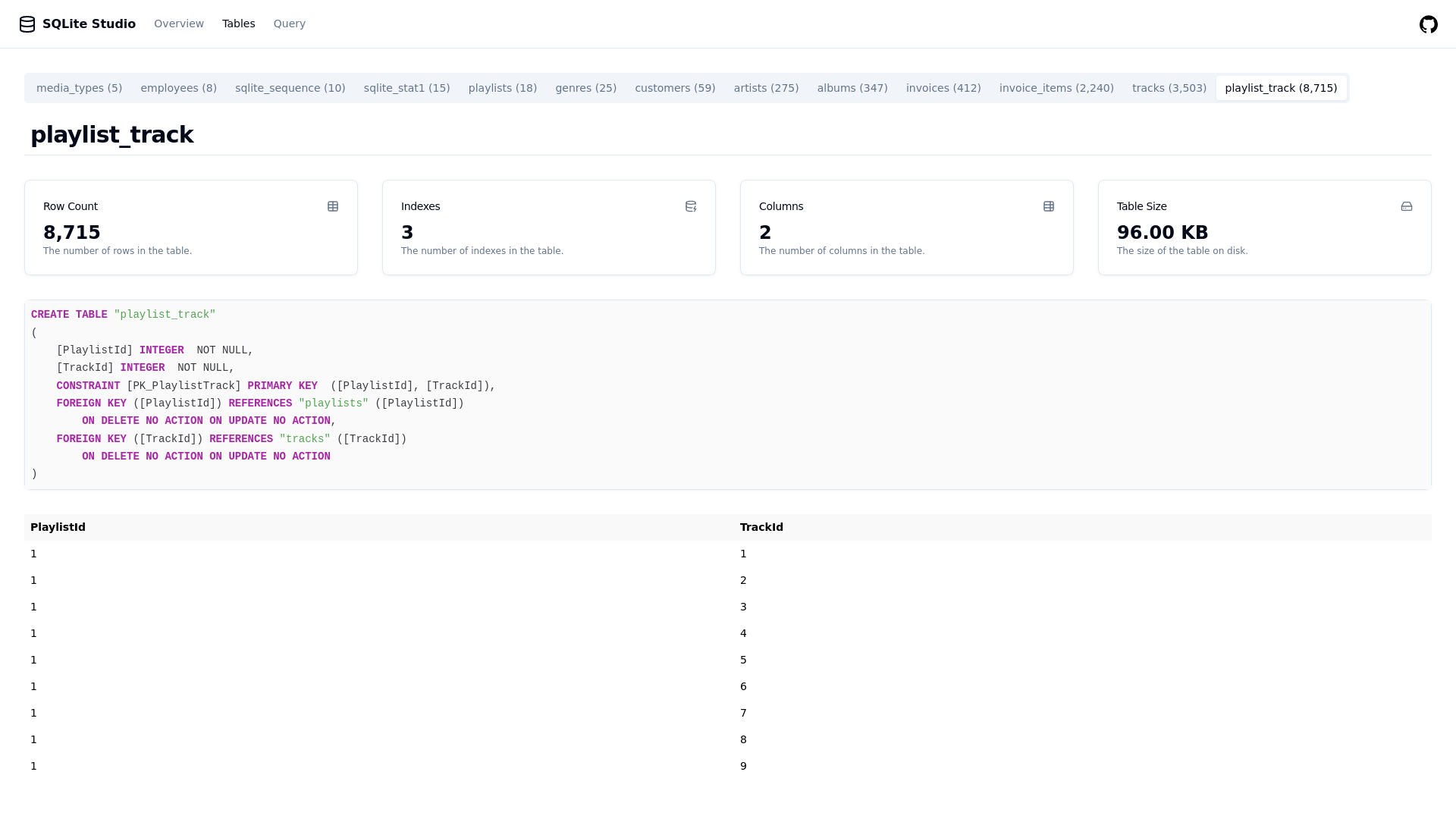Click the SQLite Studio database logo

pos(27,24)
